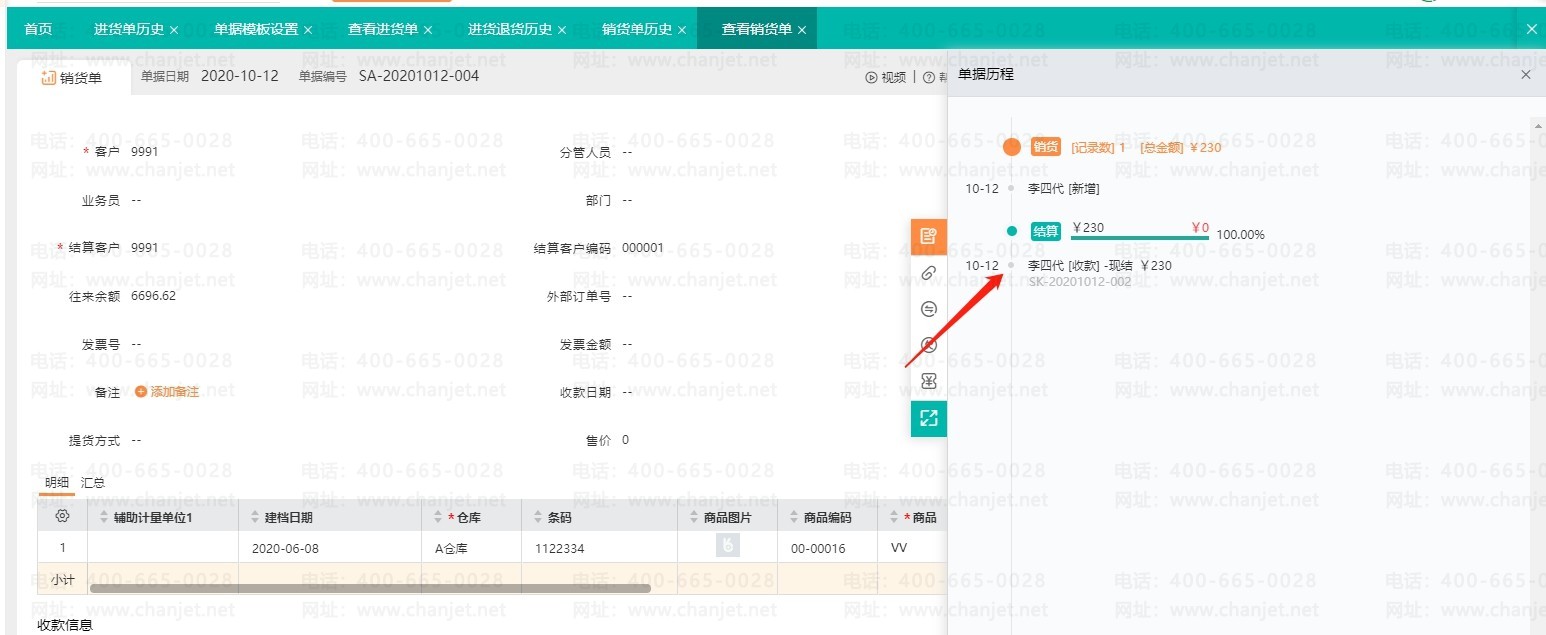Open the table column settings gear
Image resolution: width=1546 pixels, height=635 pixels.
coord(62,517)
